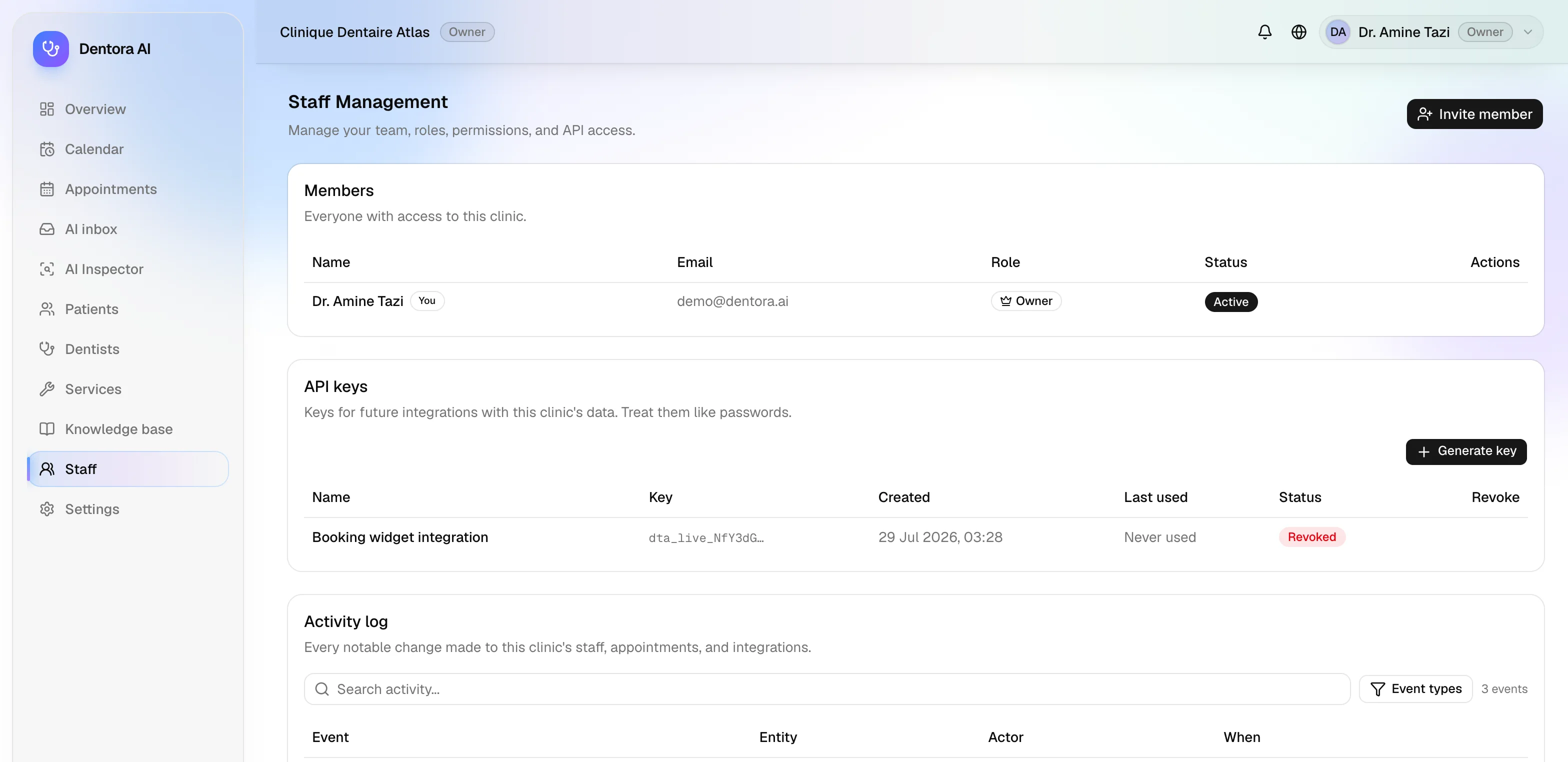
Task: Click the Owner badge beside clinic name
Action: coord(467,32)
